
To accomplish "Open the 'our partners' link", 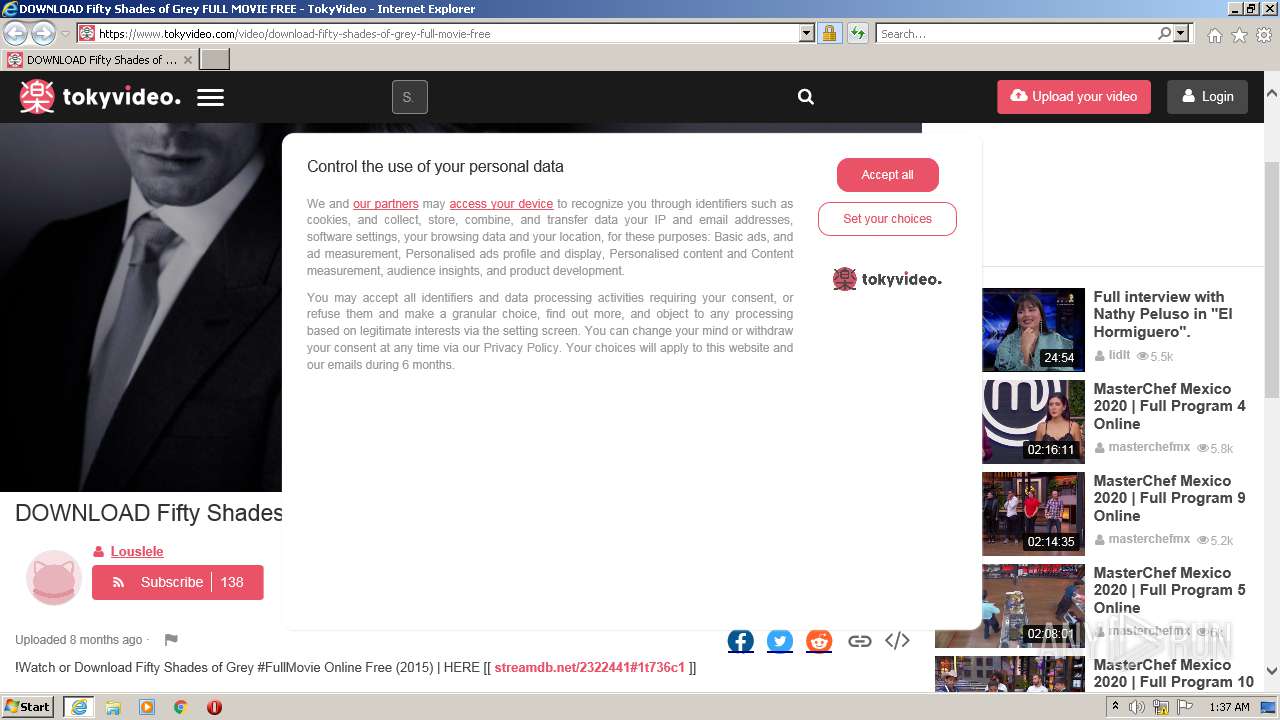I will [x=385, y=204].
